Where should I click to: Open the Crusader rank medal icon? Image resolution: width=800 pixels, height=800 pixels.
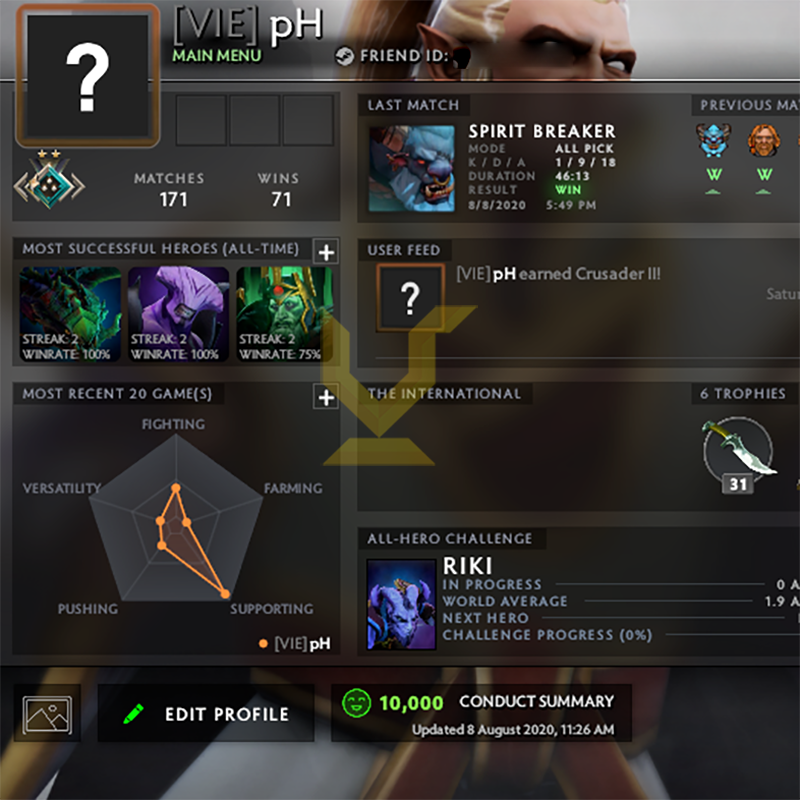click(x=49, y=181)
